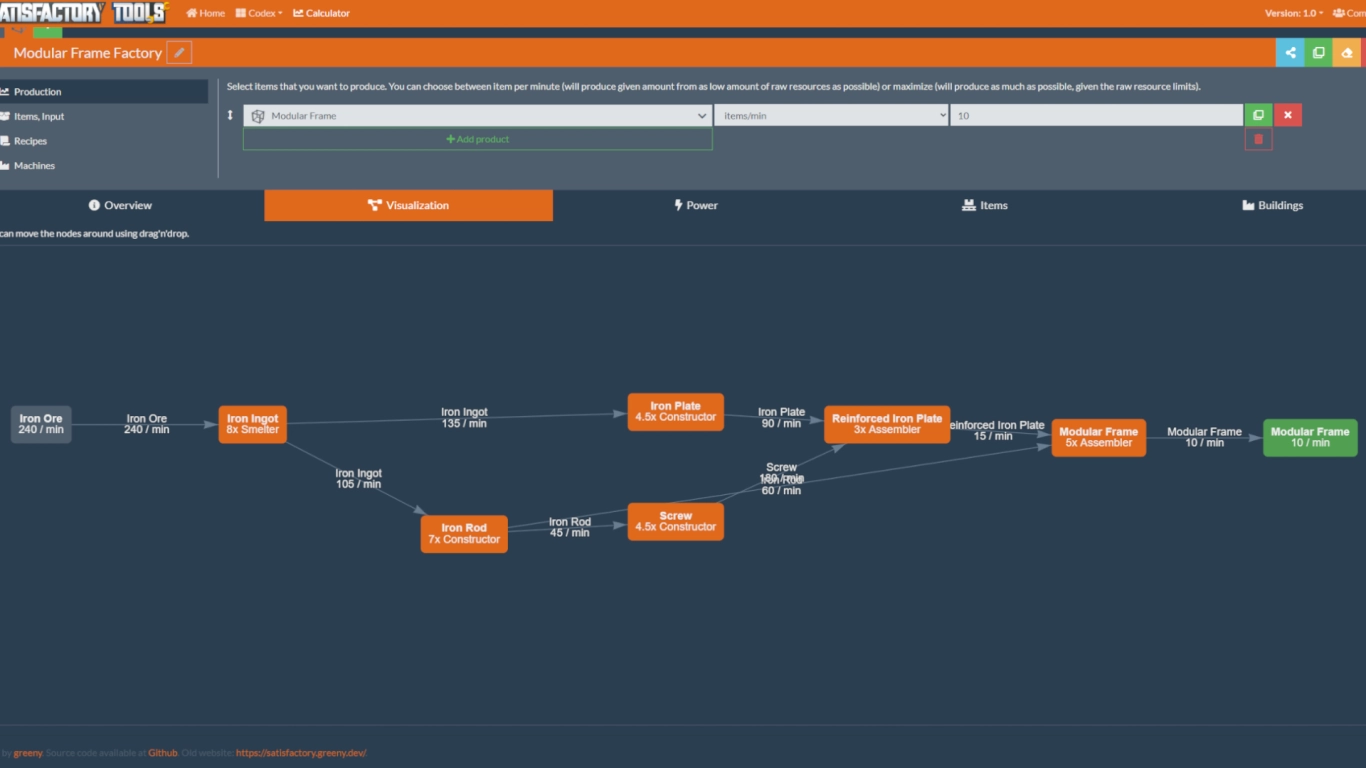Remove the product with the red X button
Image resolution: width=1366 pixels, height=768 pixels.
1288,115
